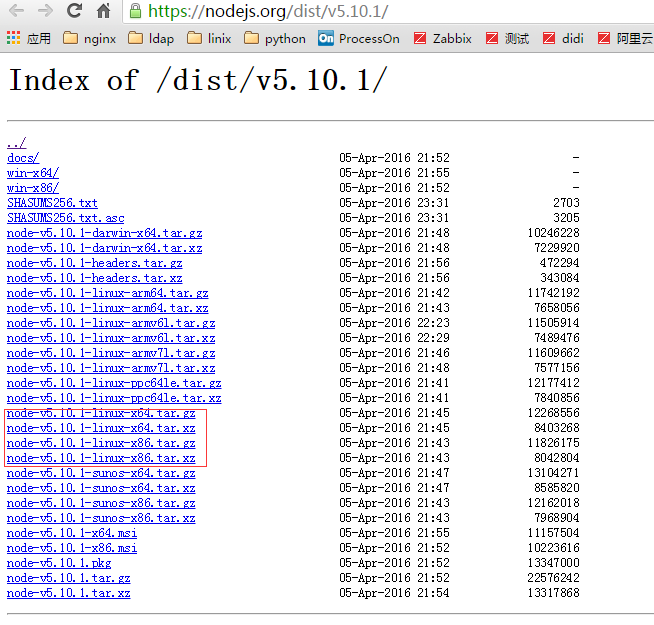Download node-v5.10.1.pkg file
Viewport: 654px width, 625px height.
pyautogui.click(x=59, y=563)
